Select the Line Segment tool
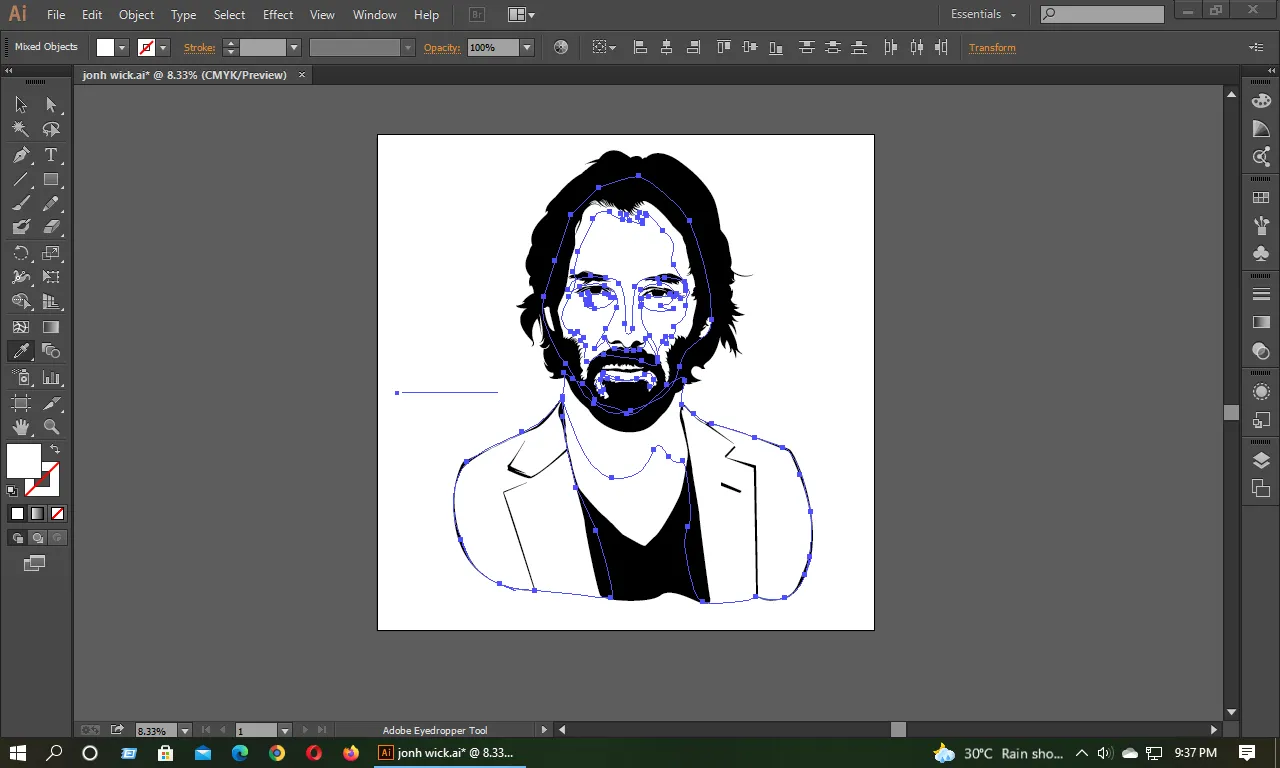This screenshot has width=1280, height=768. coord(21,180)
